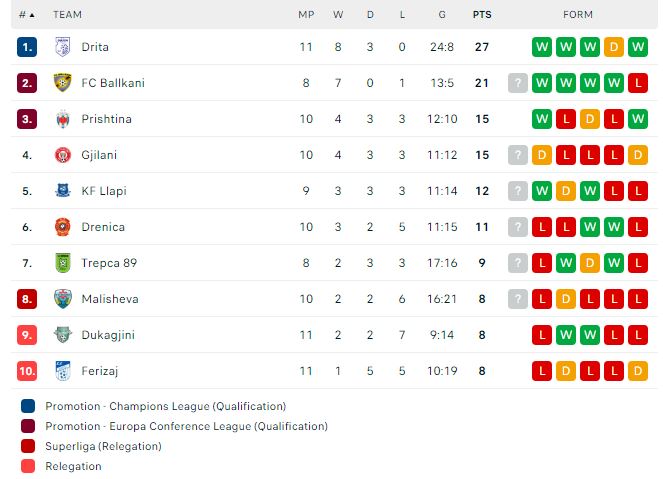
Task: Click the Drenica club crest
Action: pyautogui.click(x=63, y=227)
